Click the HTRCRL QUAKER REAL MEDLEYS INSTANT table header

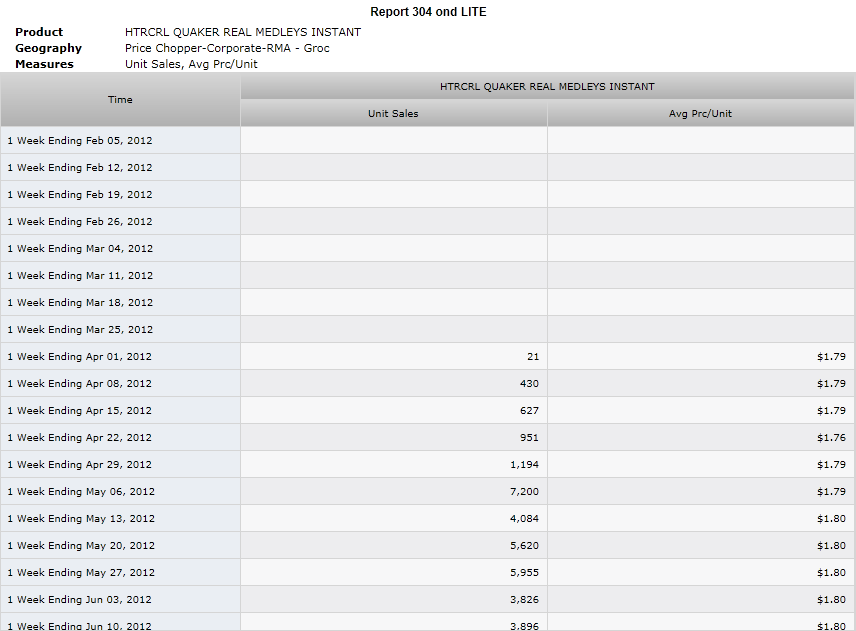coord(547,86)
